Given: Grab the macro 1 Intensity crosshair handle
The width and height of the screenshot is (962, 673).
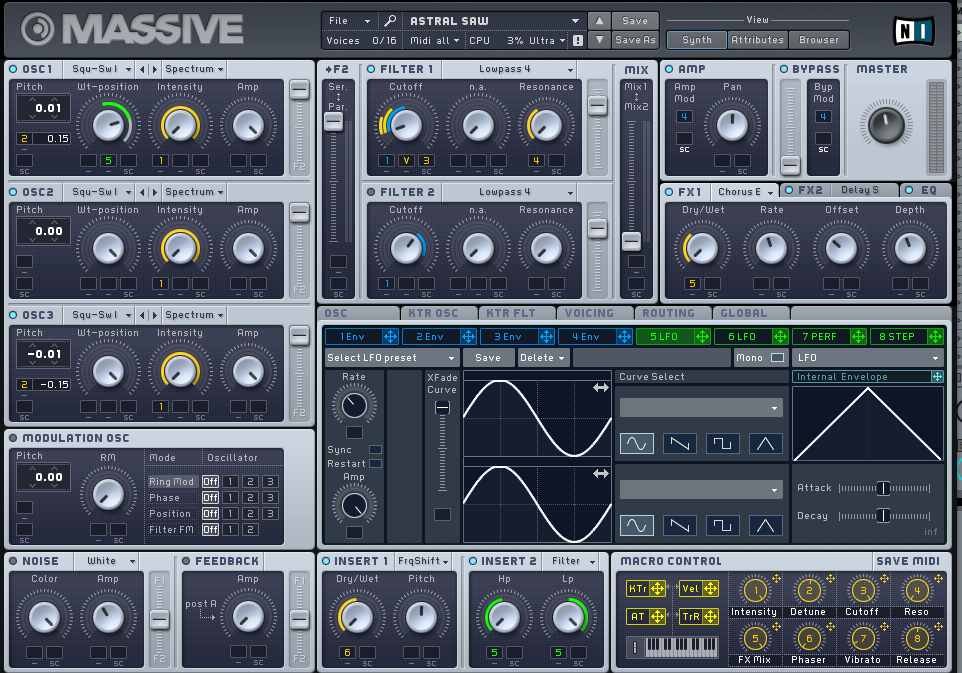Looking at the screenshot, I should pos(777,579).
